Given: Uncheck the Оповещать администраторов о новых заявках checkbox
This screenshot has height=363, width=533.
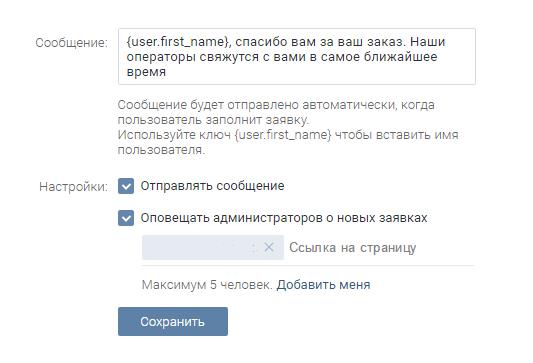Looking at the screenshot, I should coord(126,218).
